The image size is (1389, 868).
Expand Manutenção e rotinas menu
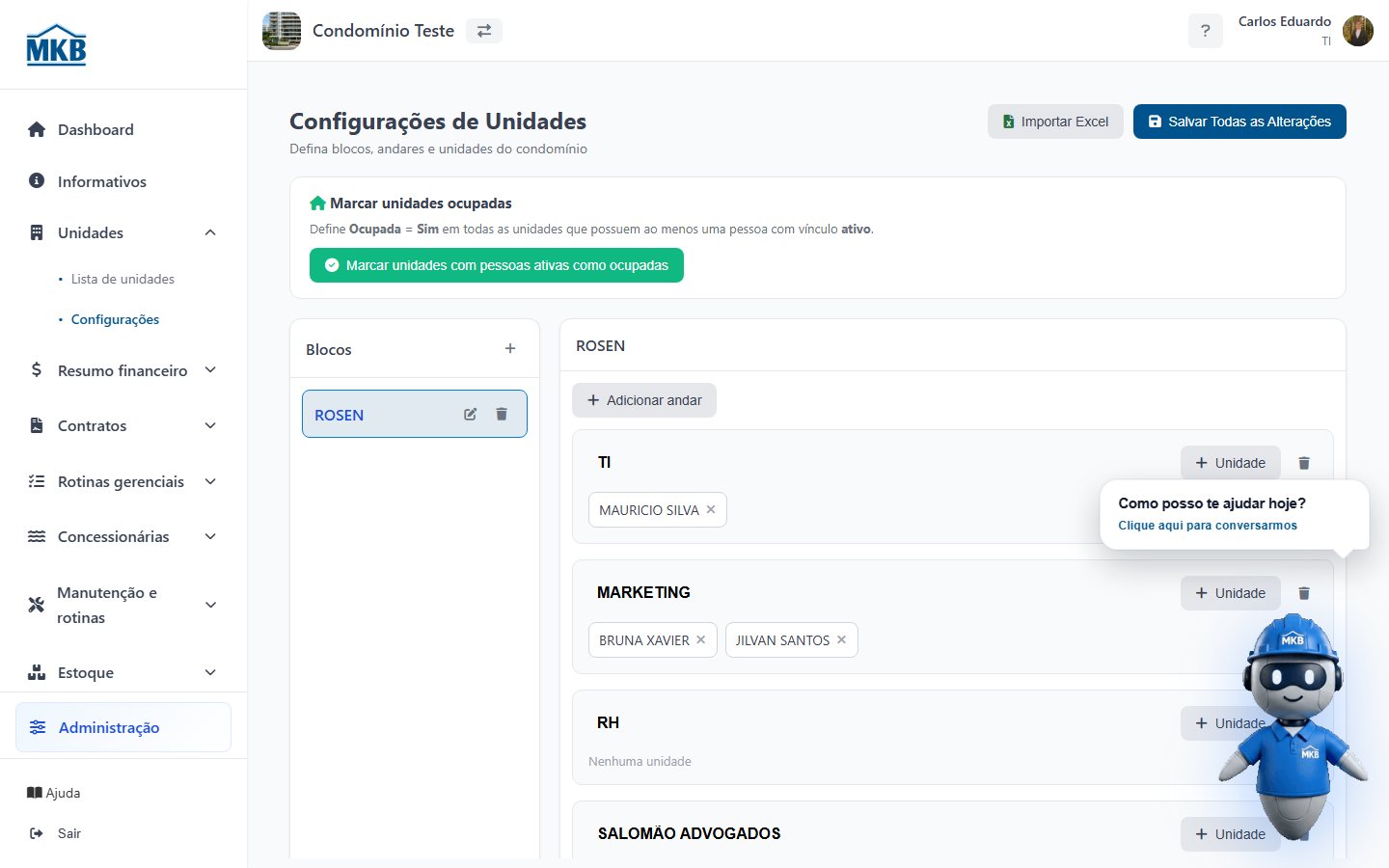[123, 605]
